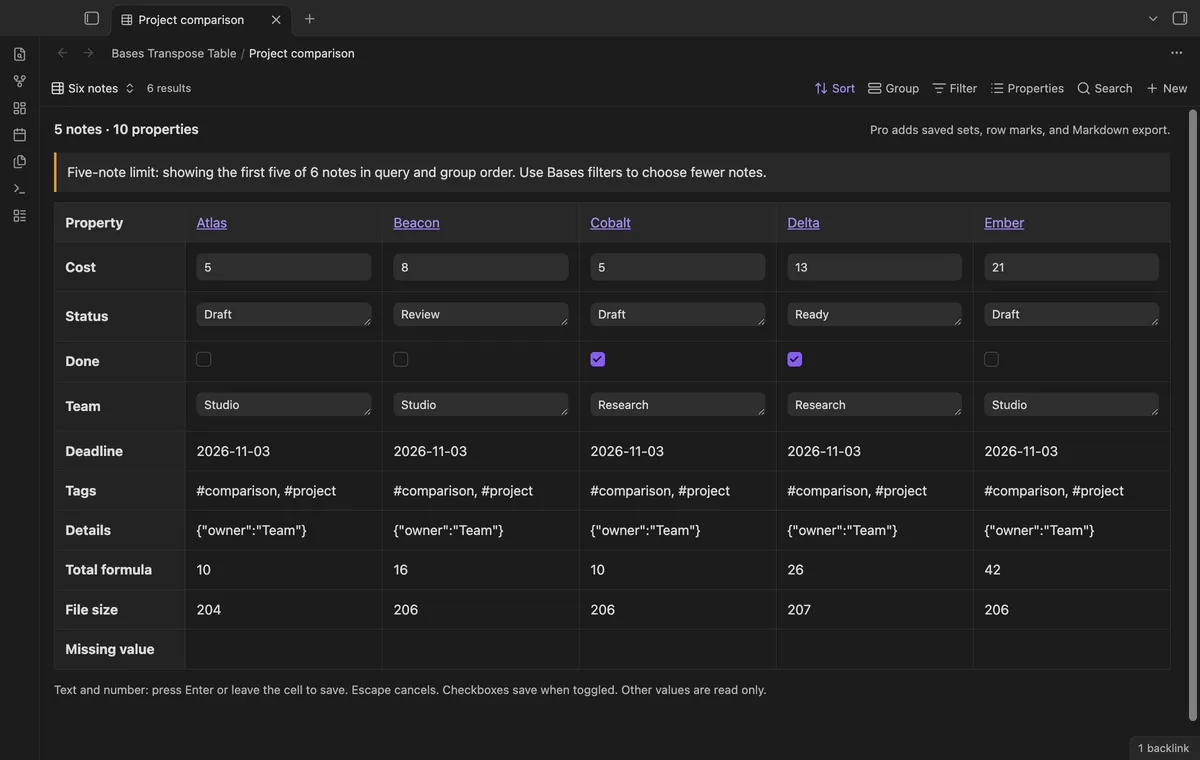Click the Property column header
The image size is (1200, 760).
tap(94, 223)
